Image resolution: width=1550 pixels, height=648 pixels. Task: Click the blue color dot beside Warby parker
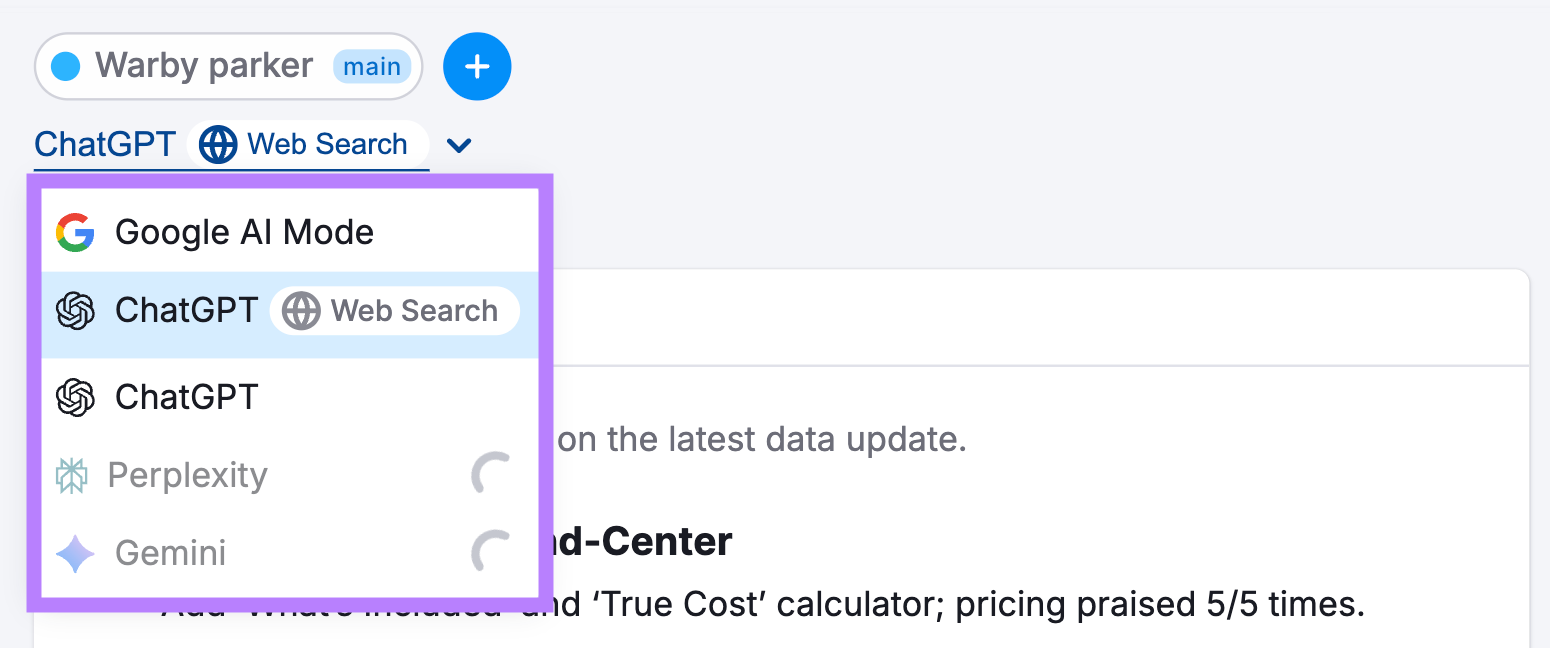(66, 67)
